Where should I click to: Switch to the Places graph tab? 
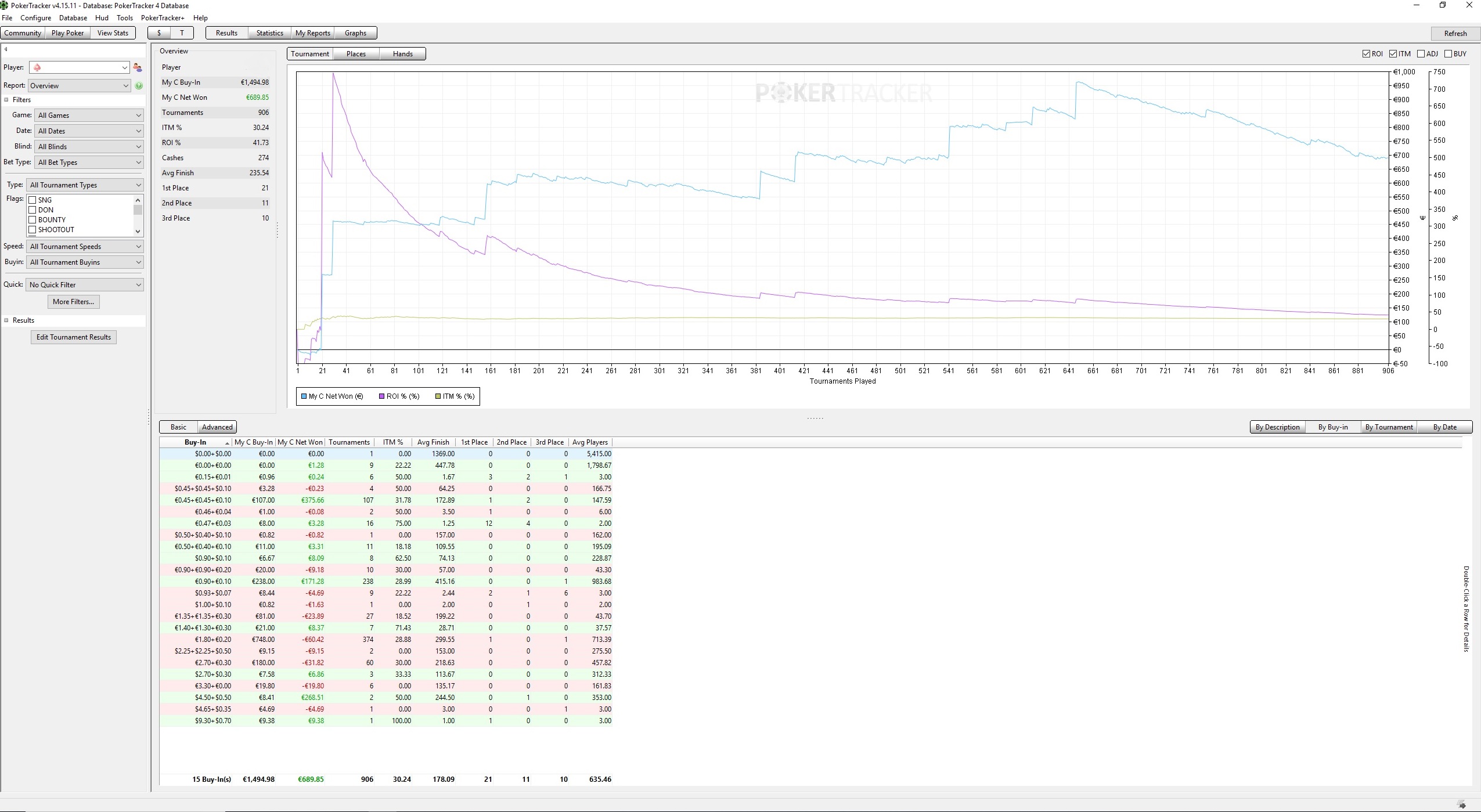pos(356,54)
